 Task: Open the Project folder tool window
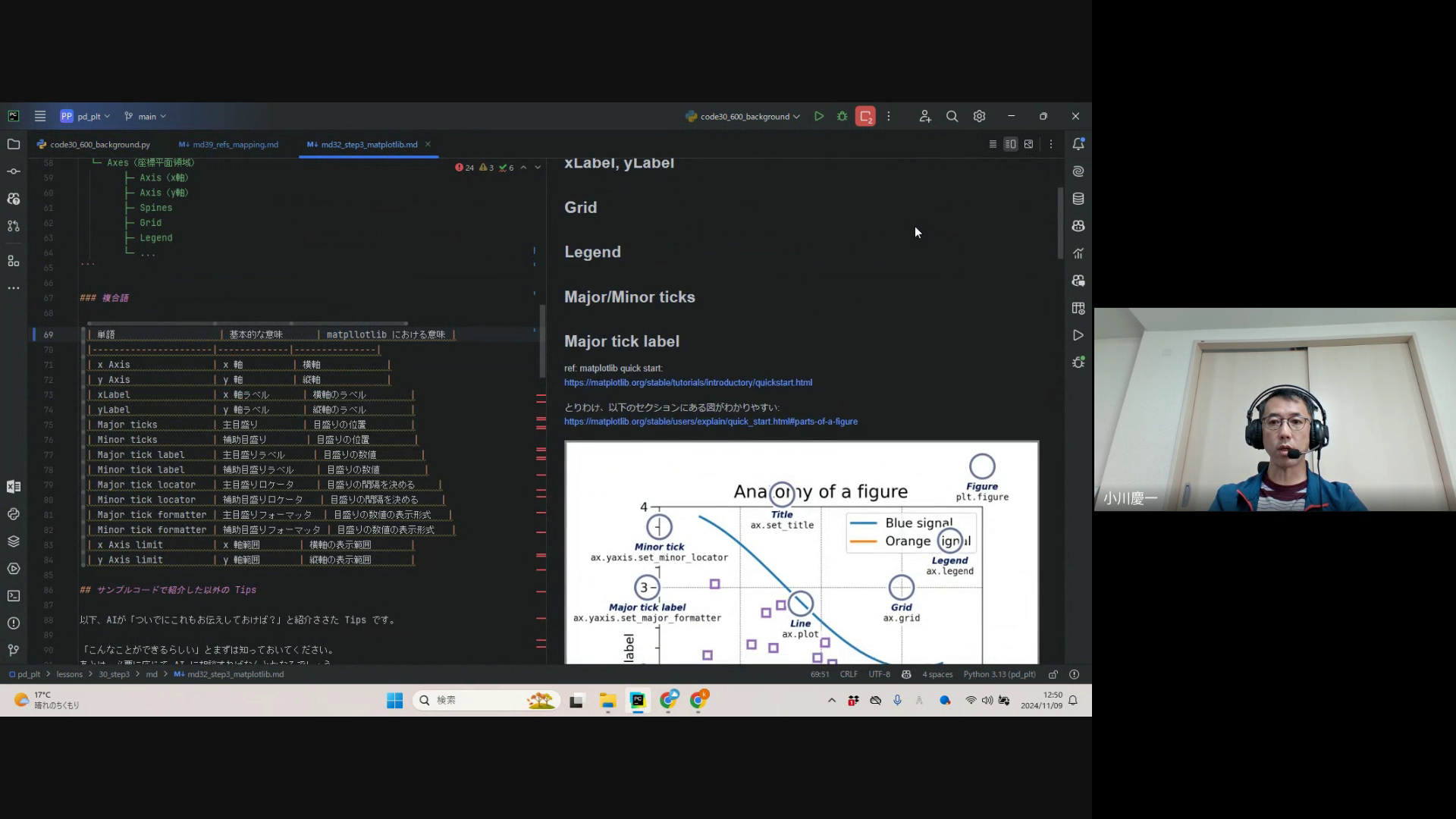coord(14,144)
